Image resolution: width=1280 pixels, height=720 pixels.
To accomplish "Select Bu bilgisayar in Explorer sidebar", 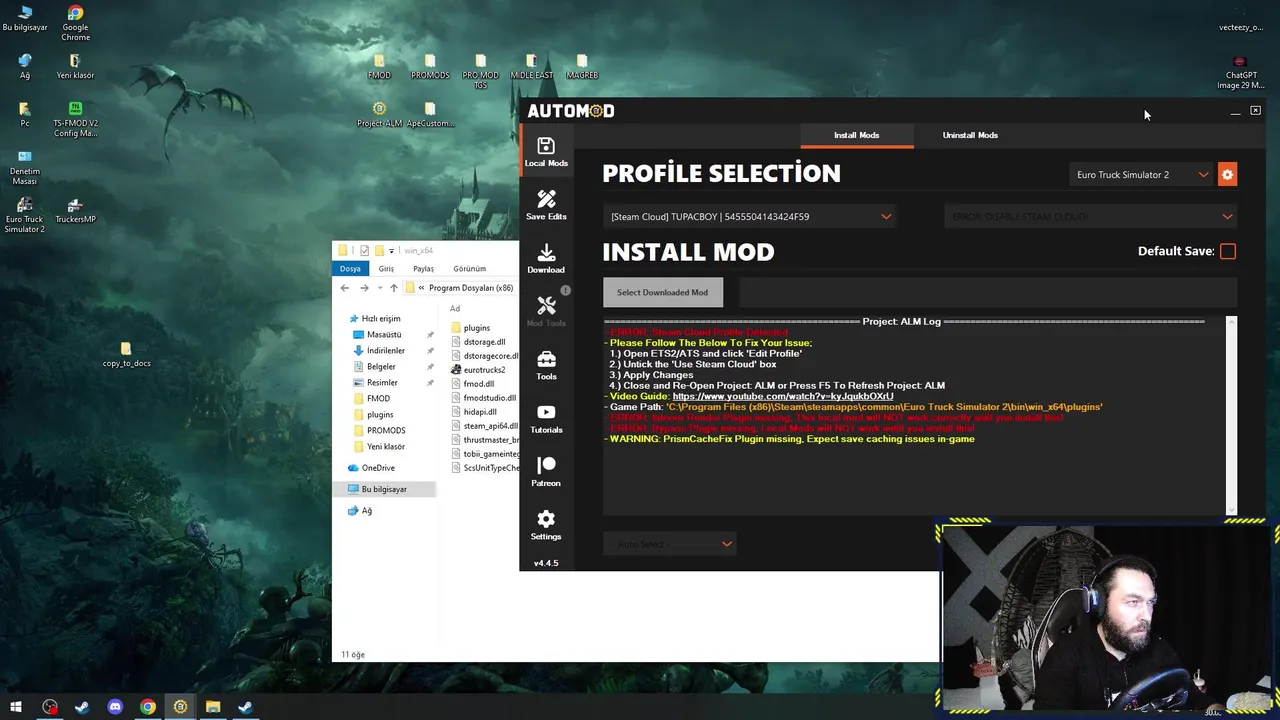I will pos(384,489).
